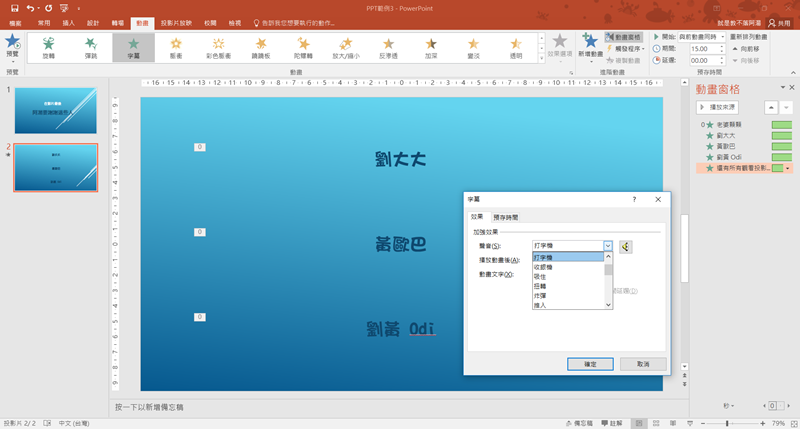Select the slide 1 thumbnail
Screen dimensions: 800x429
point(55,111)
